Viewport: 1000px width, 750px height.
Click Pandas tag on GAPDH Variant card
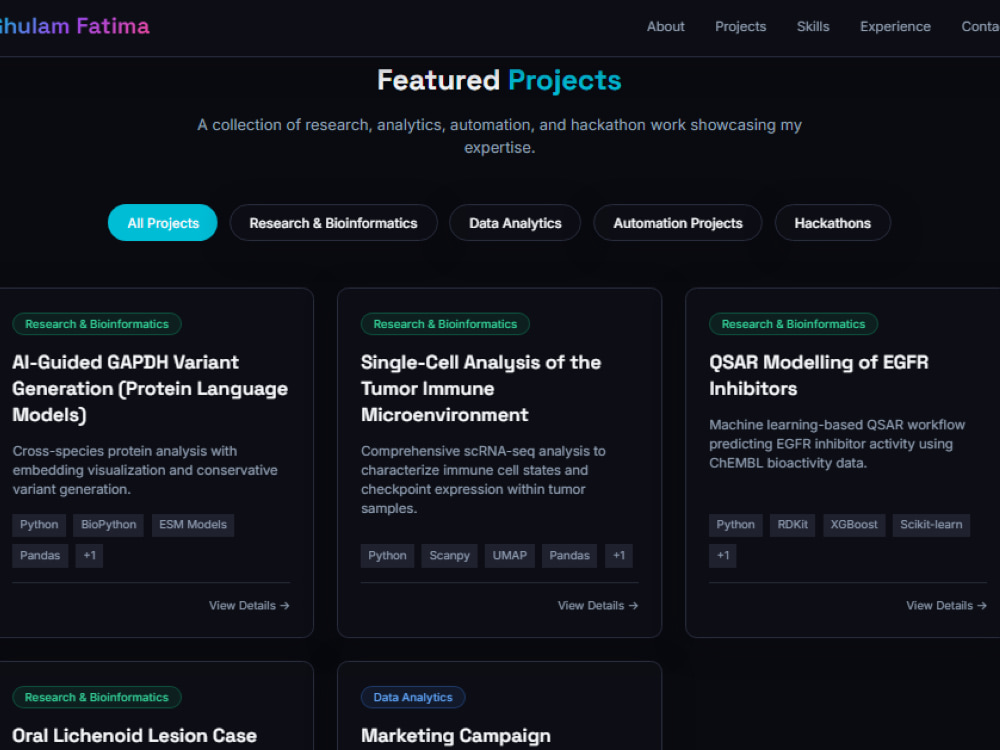coord(40,555)
